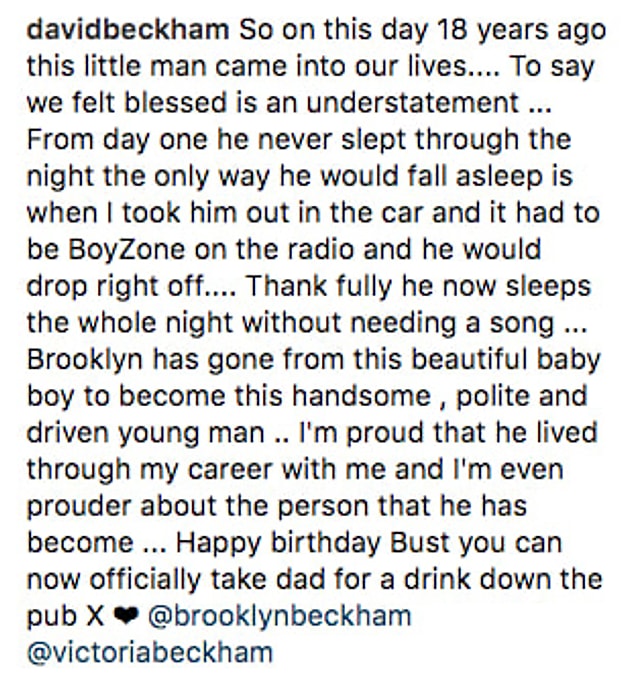Screen dimensions: 635x674
Task: Click the word pub in last lines
Action: (53, 618)
